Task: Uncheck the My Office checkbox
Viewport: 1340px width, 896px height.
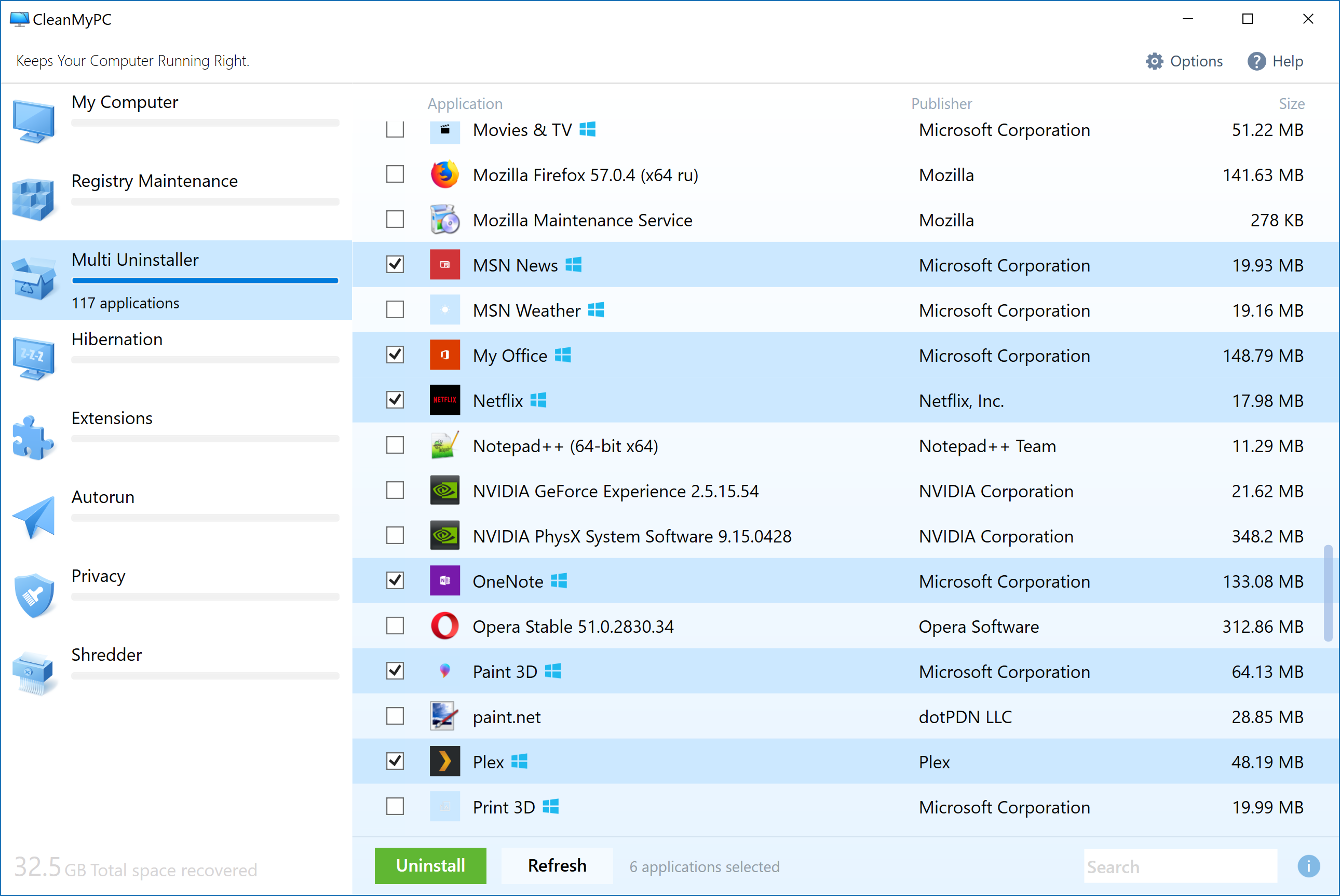Action: click(x=395, y=355)
